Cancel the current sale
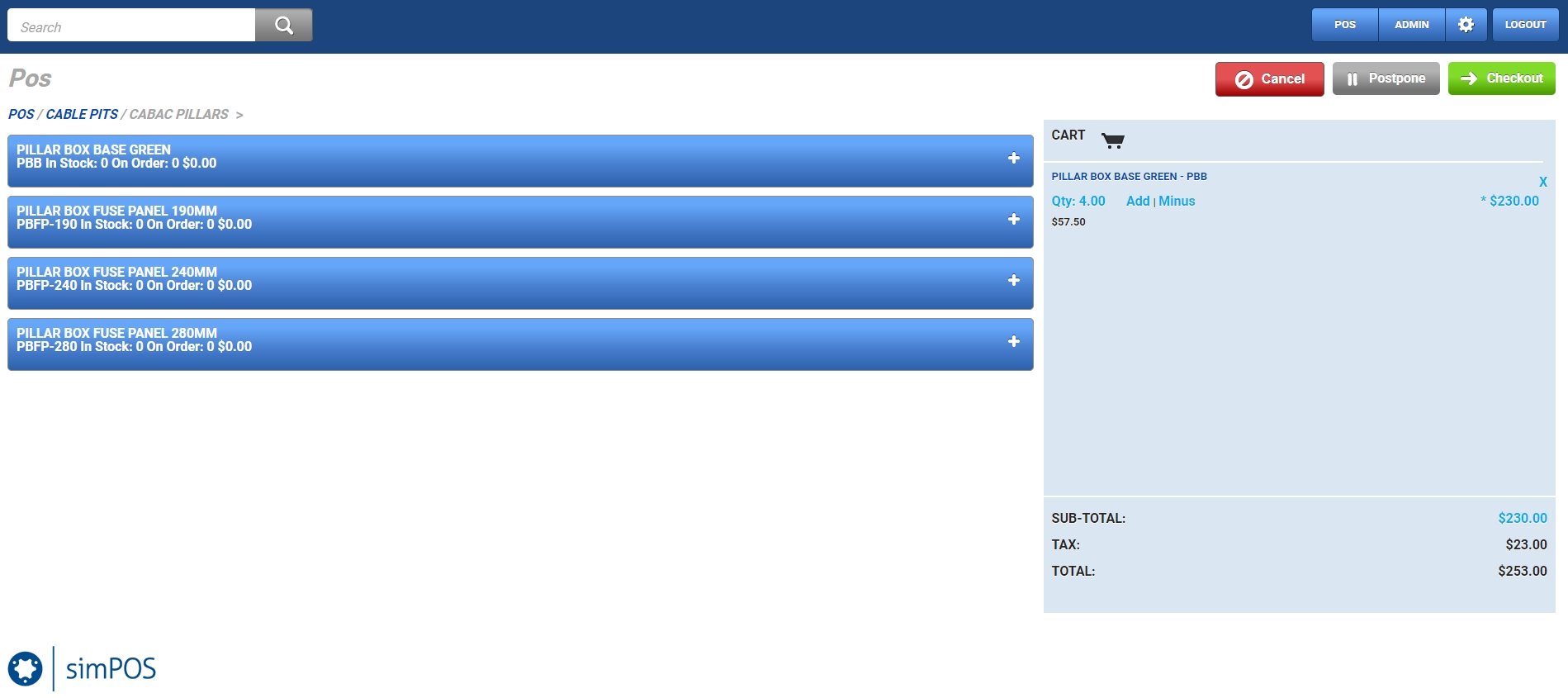The height and width of the screenshot is (698, 1568). pyautogui.click(x=1269, y=79)
